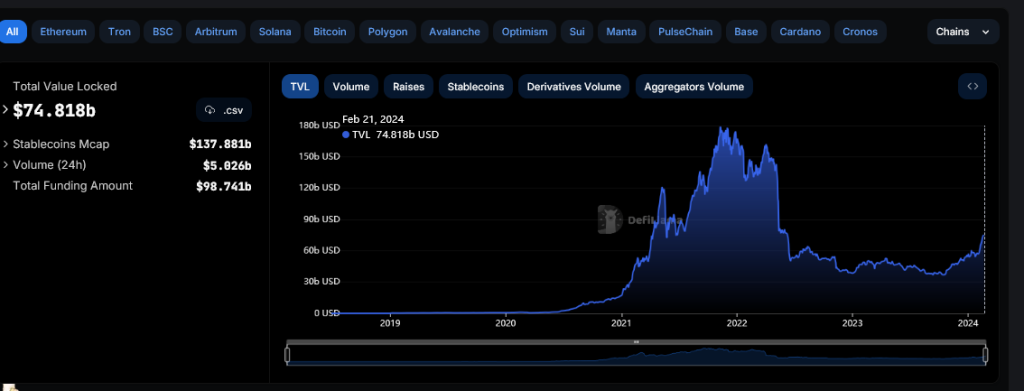Filter by Cardano chain
Image resolution: width=1024 pixels, height=391 pixels.
click(800, 31)
